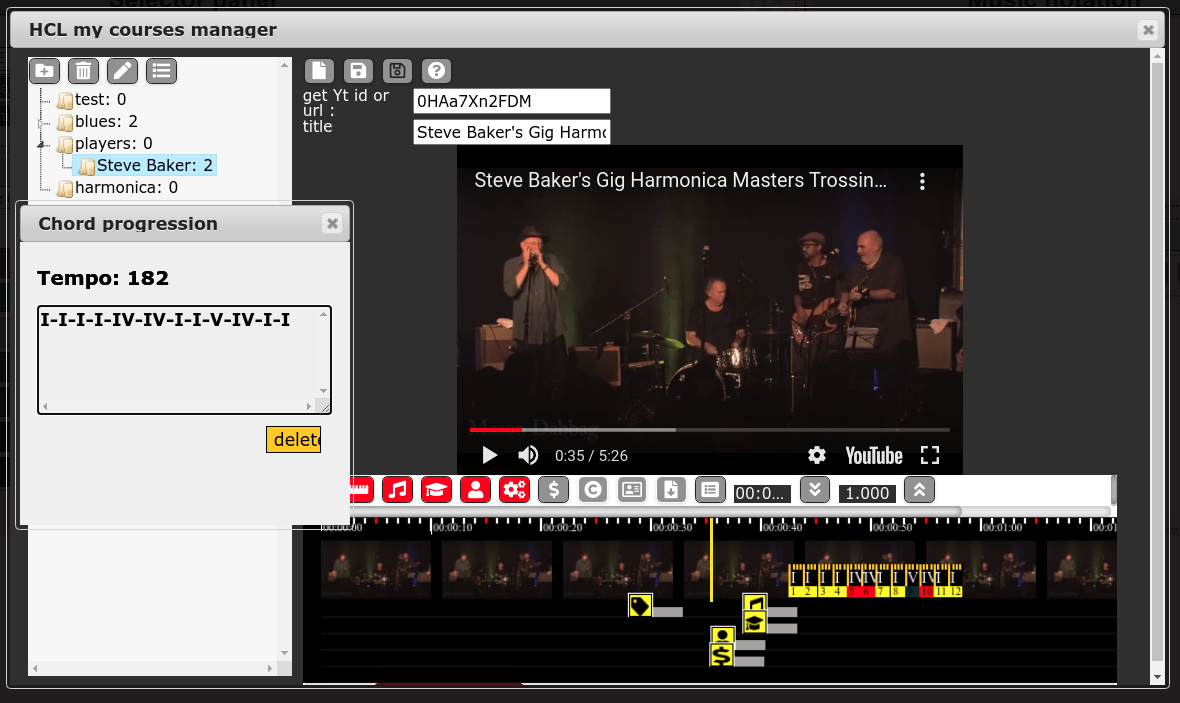Viewport: 1180px width, 703px height.
Task: Click the 00:00:10 ruler mark
Action: 452,528
